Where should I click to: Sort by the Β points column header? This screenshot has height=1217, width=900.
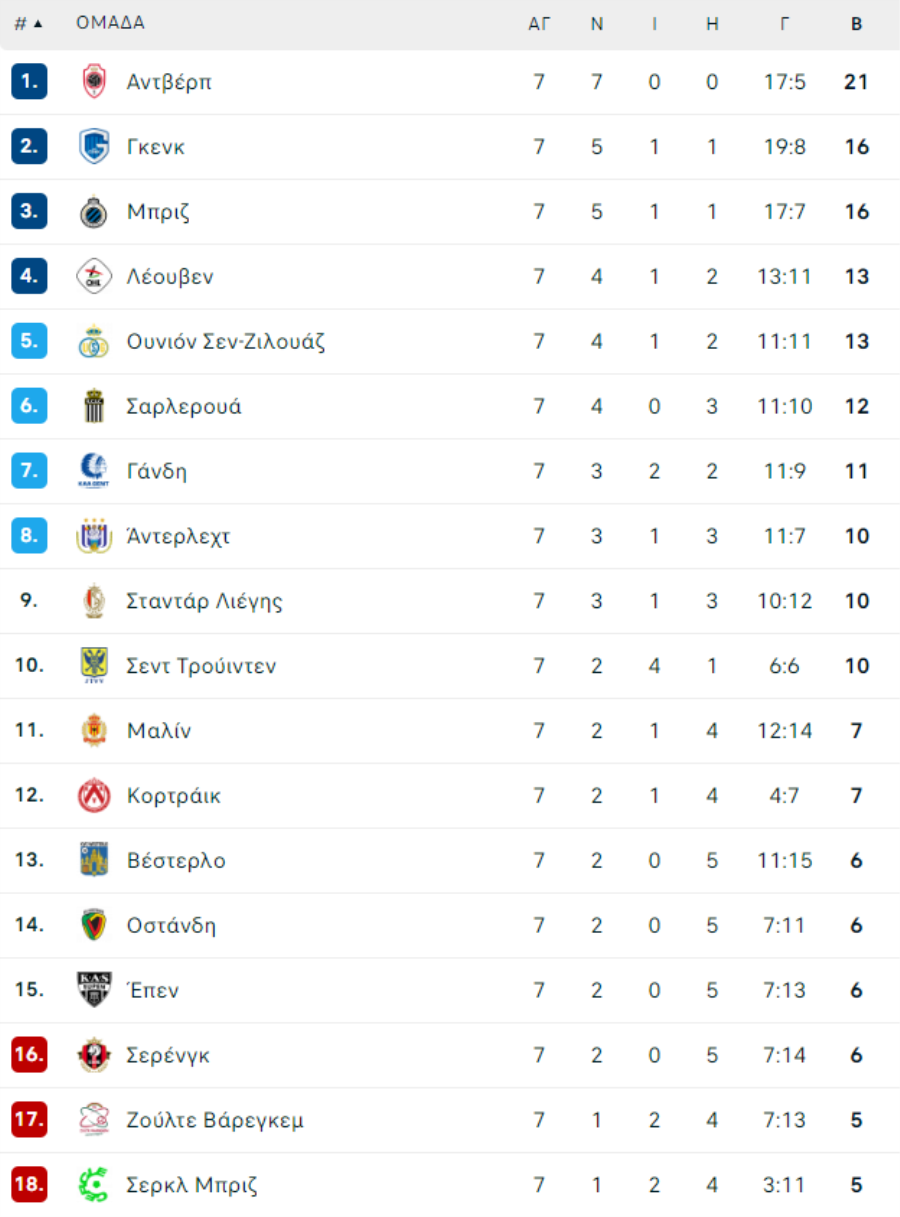click(856, 24)
